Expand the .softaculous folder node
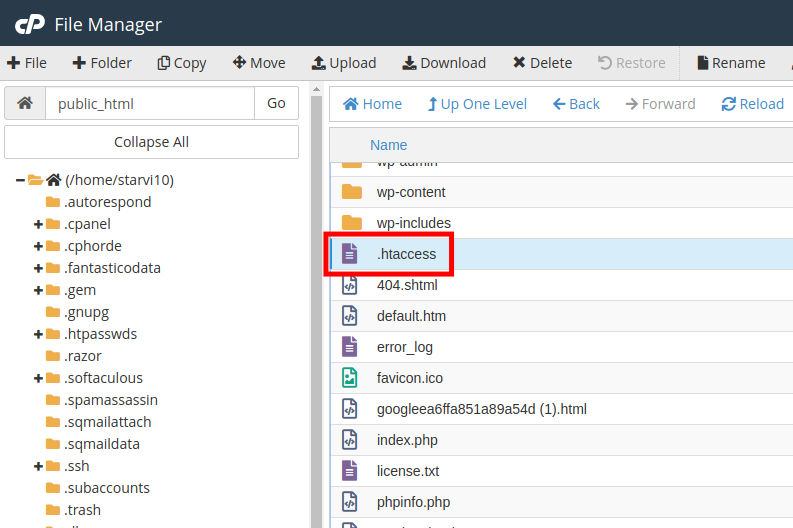This screenshot has width=793, height=528. click(38, 378)
